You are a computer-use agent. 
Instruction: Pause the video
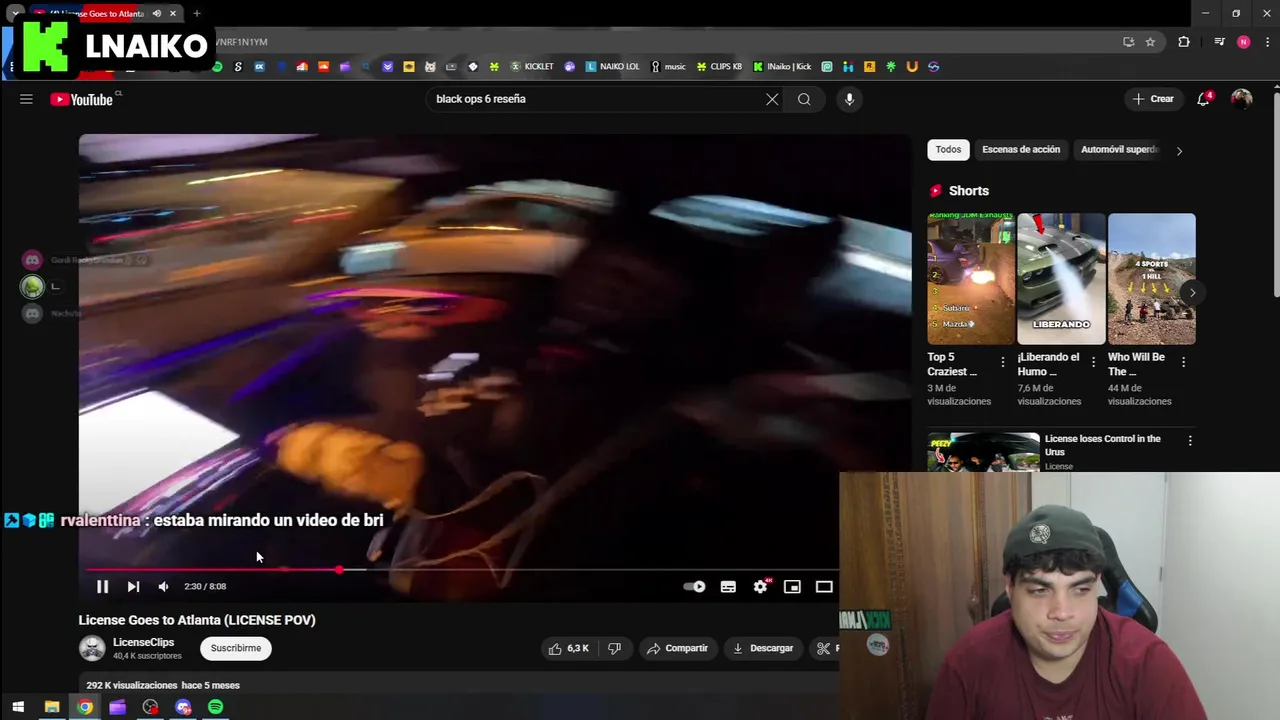(102, 586)
